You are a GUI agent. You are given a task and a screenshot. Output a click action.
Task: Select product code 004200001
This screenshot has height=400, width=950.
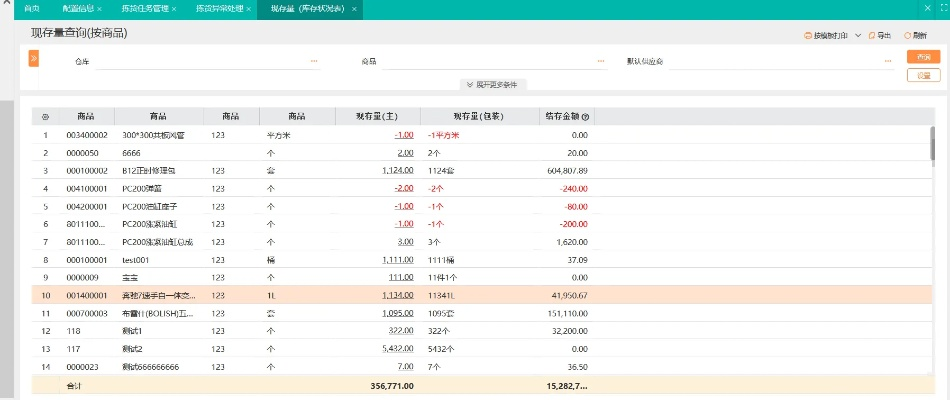pyautogui.click(x=87, y=207)
